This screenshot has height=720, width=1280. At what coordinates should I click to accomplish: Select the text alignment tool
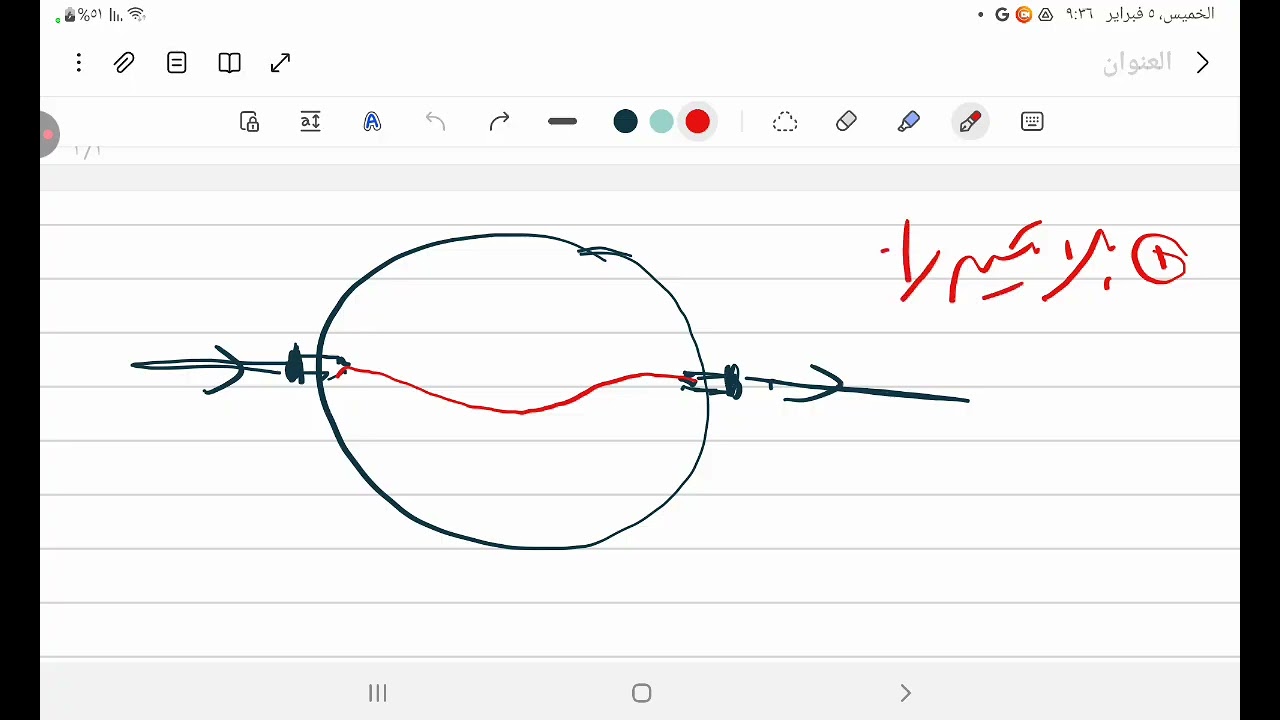(x=311, y=122)
